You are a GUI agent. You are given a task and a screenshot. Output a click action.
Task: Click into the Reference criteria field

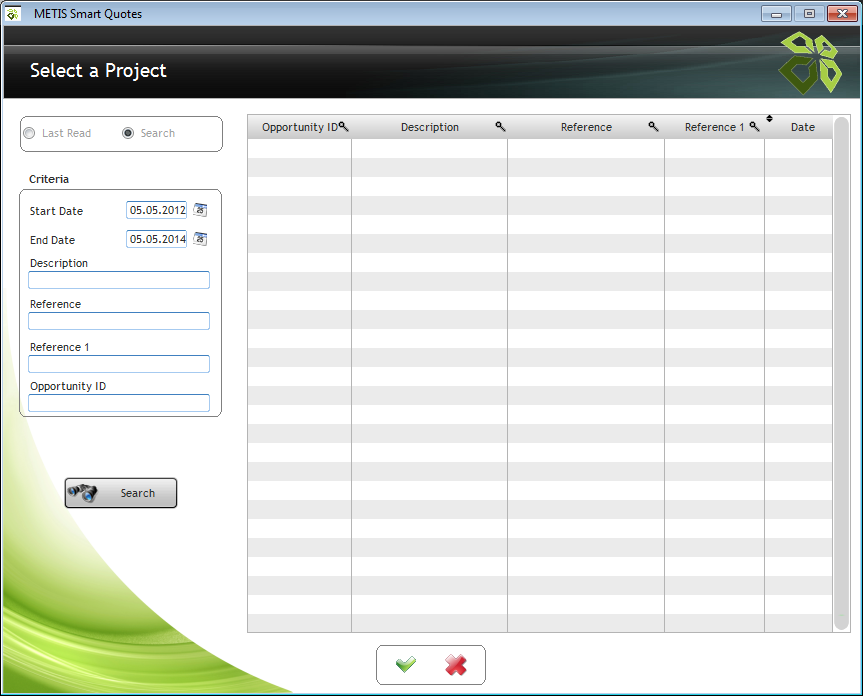pos(119,321)
